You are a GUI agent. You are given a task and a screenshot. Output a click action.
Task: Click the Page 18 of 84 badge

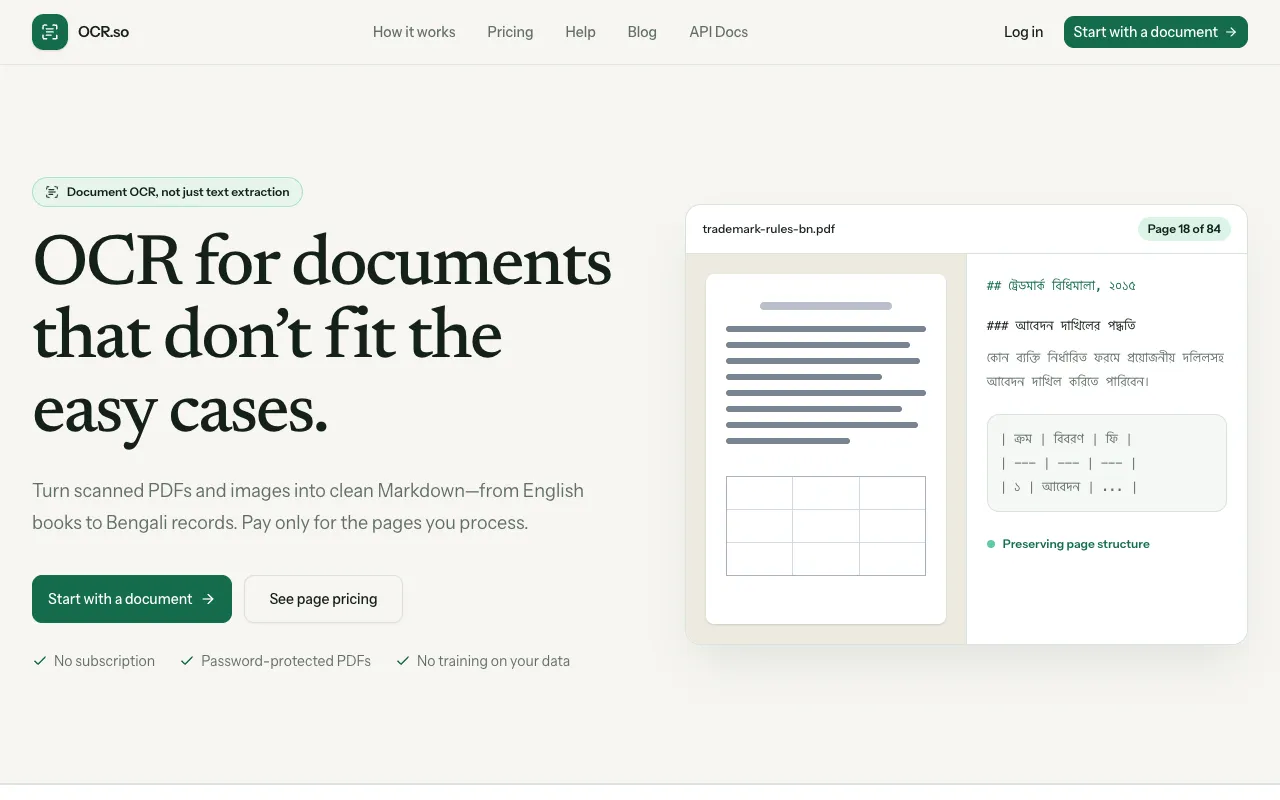click(x=1184, y=229)
